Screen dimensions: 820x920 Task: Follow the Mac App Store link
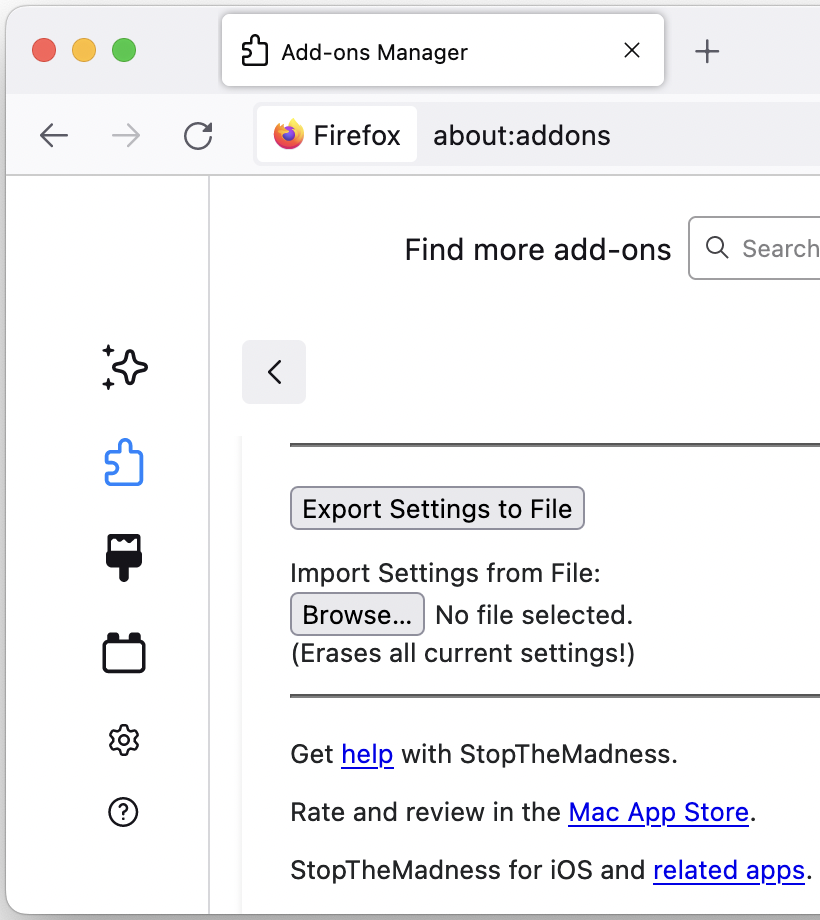point(658,812)
